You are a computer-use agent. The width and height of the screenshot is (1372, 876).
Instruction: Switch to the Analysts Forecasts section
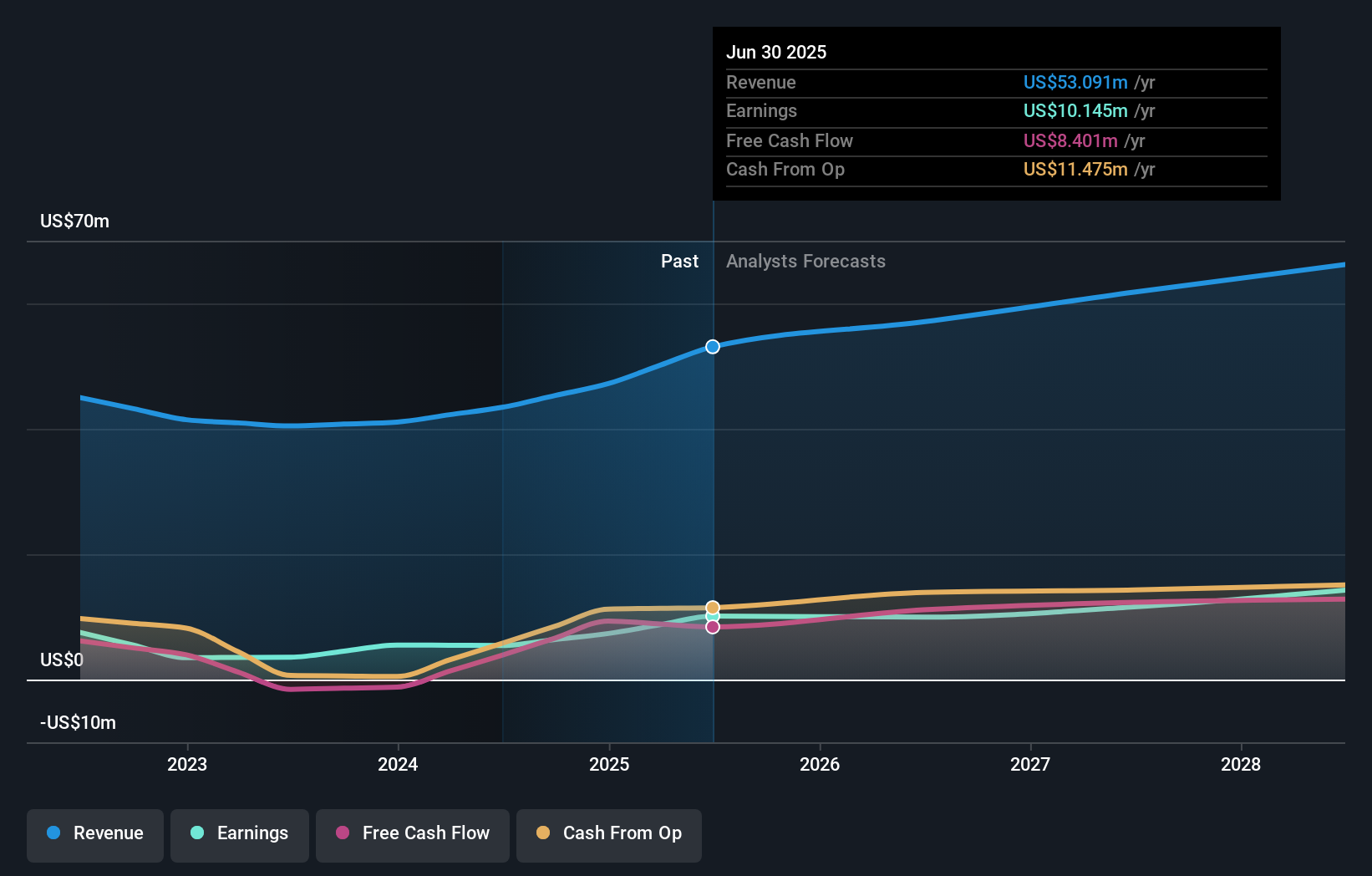[805, 261]
